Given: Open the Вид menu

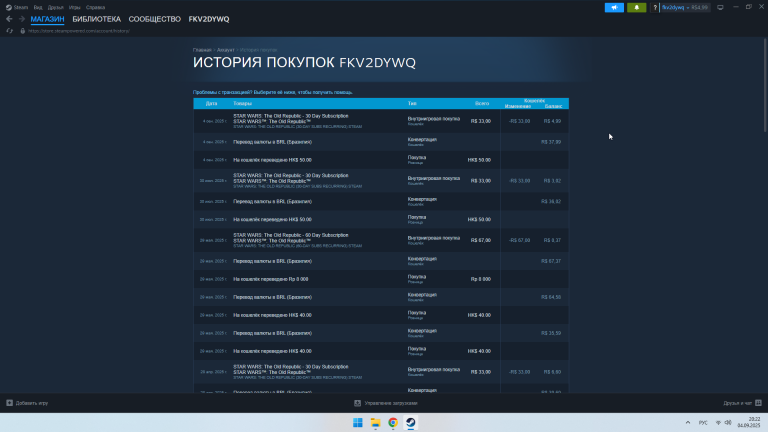Looking at the screenshot, I should point(38,7).
